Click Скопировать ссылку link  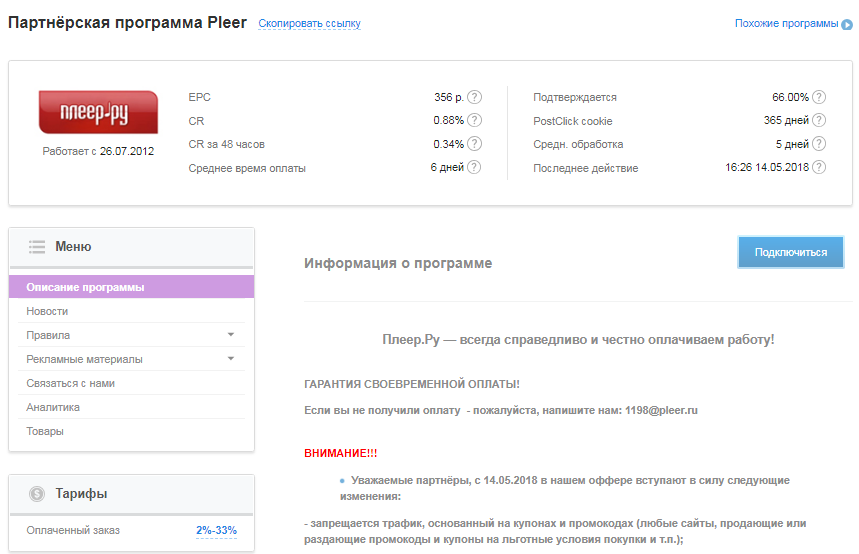tap(310, 24)
